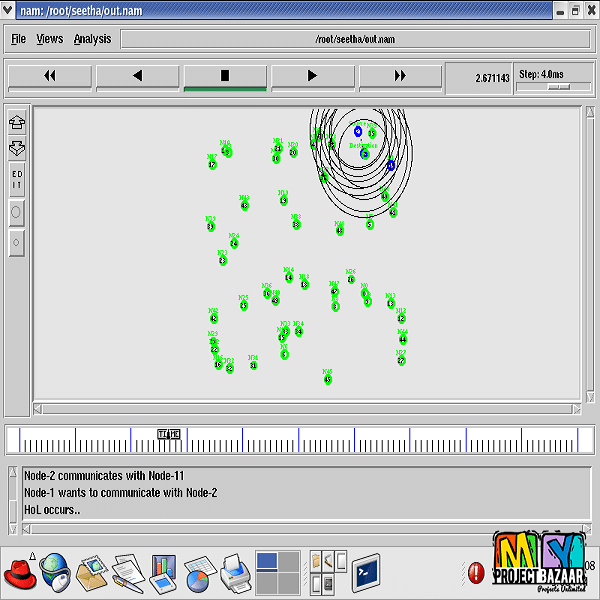The image size is (600, 600).
Task: Open the Views menu
Action: pyautogui.click(x=49, y=39)
